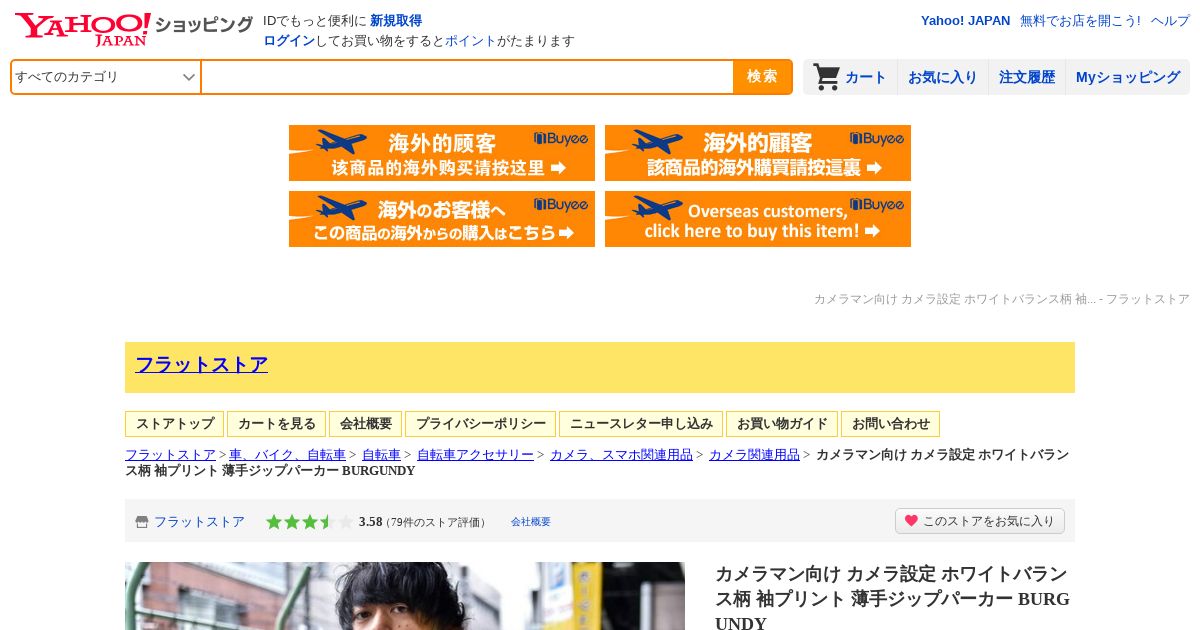This screenshot has width=1200, height=630.
Task: Click the search text input field
Action: tap(467, 77)
